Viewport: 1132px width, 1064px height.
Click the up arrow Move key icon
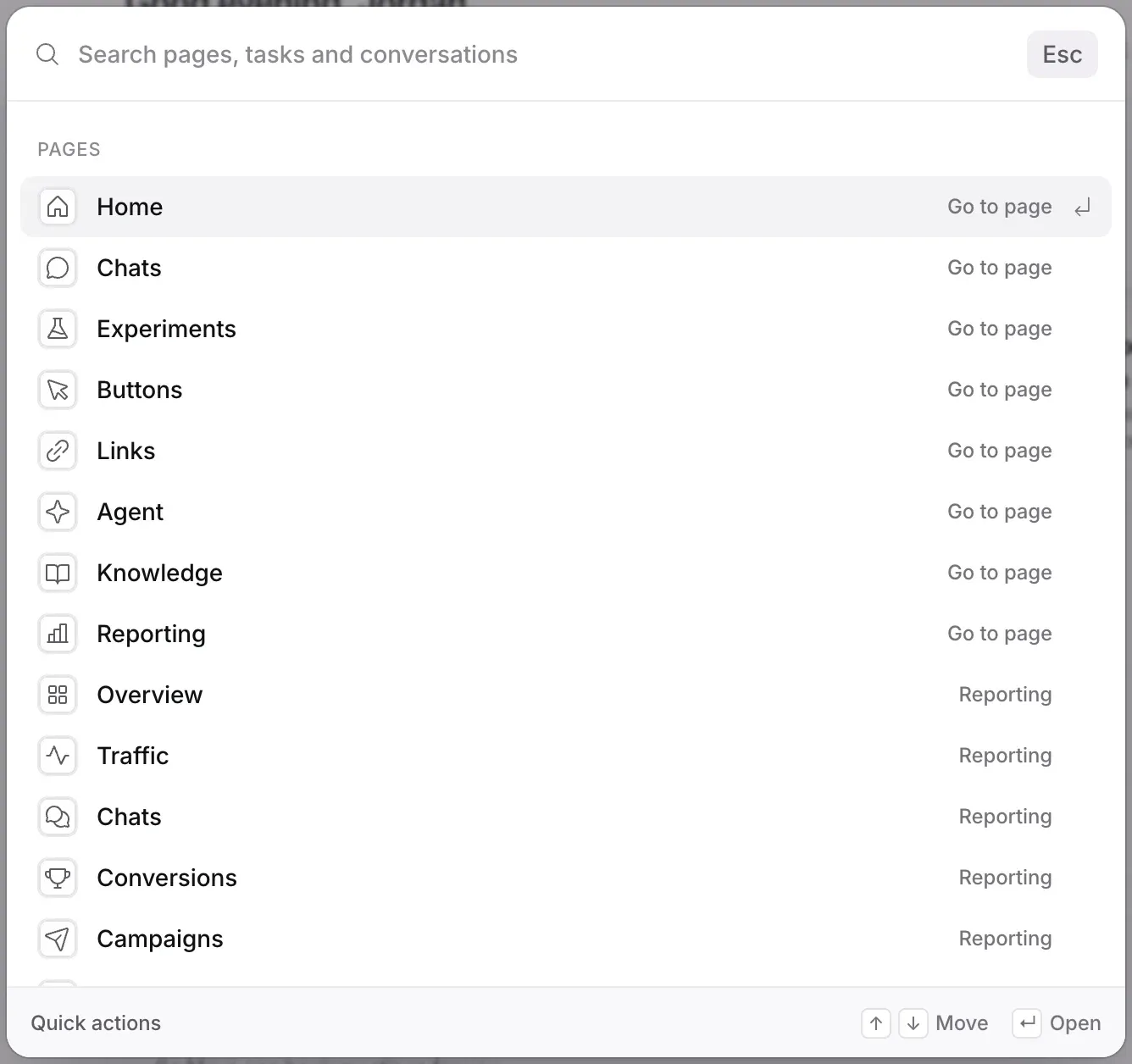876,1023
